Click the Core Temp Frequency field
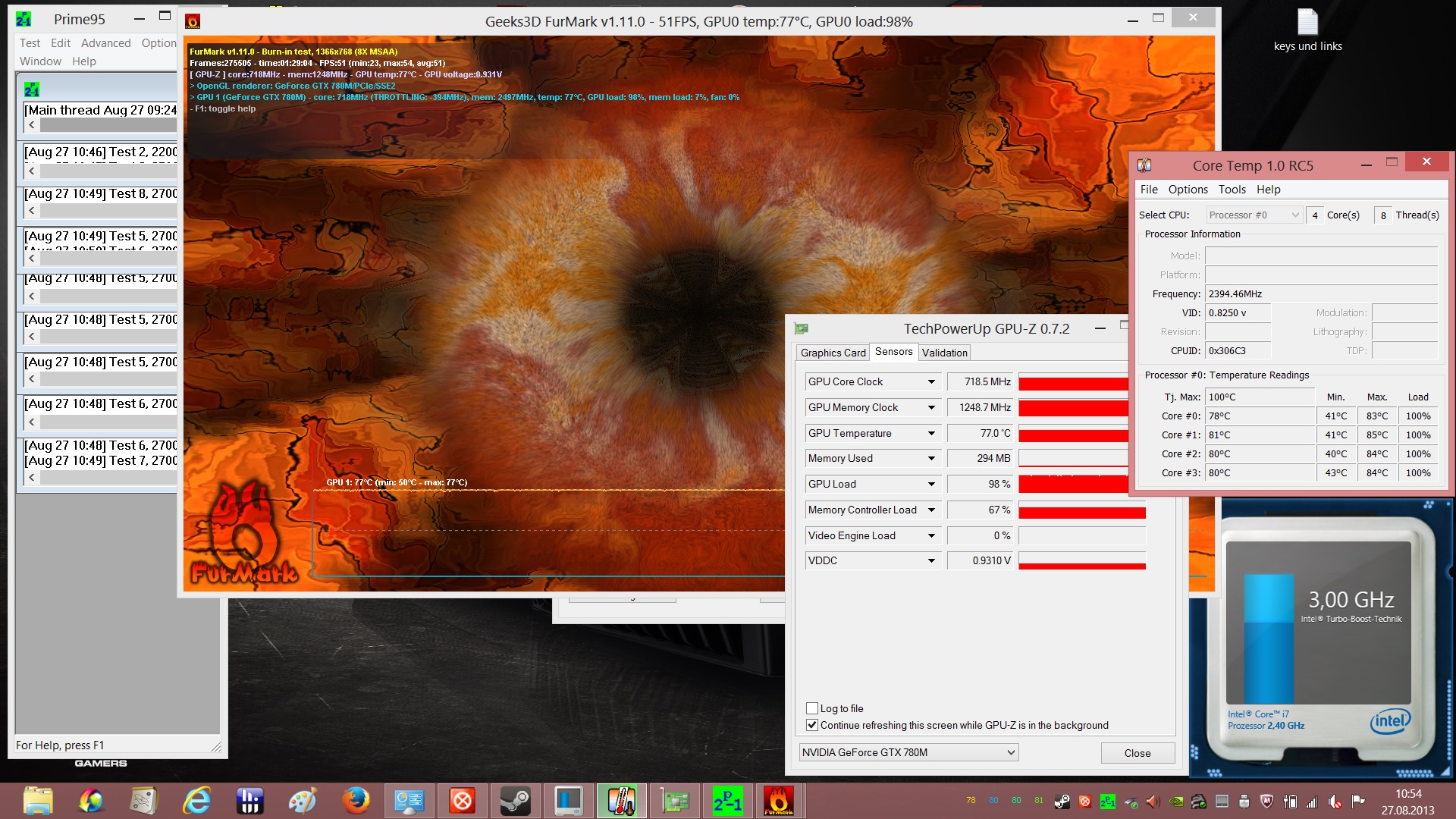This screenshot has width=1456, height=819. 1321,294
